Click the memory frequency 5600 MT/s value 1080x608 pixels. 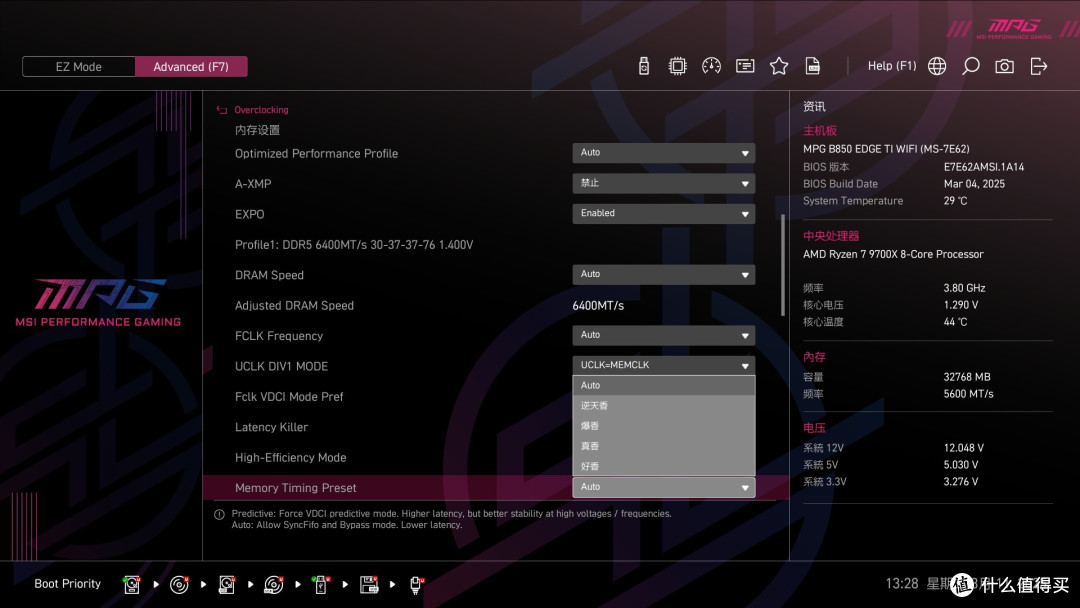[968, 394]
